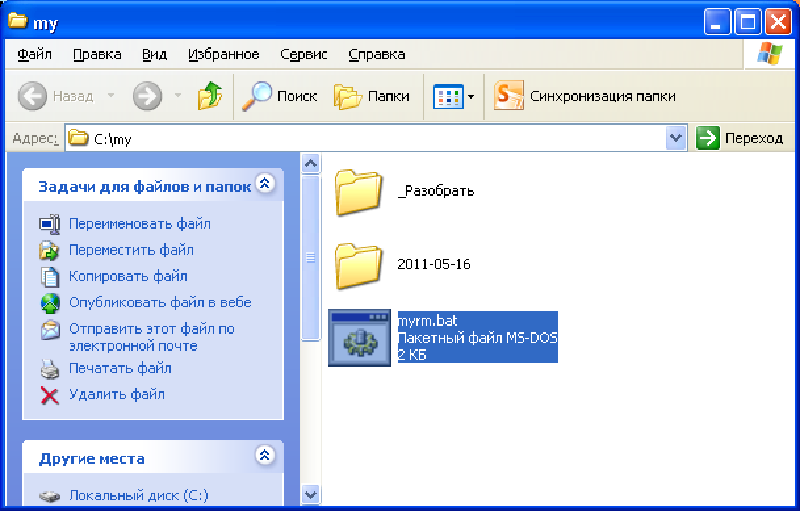Open the Сервис menu
This screenshot has height=511, width=800.
tap(303, 54)
